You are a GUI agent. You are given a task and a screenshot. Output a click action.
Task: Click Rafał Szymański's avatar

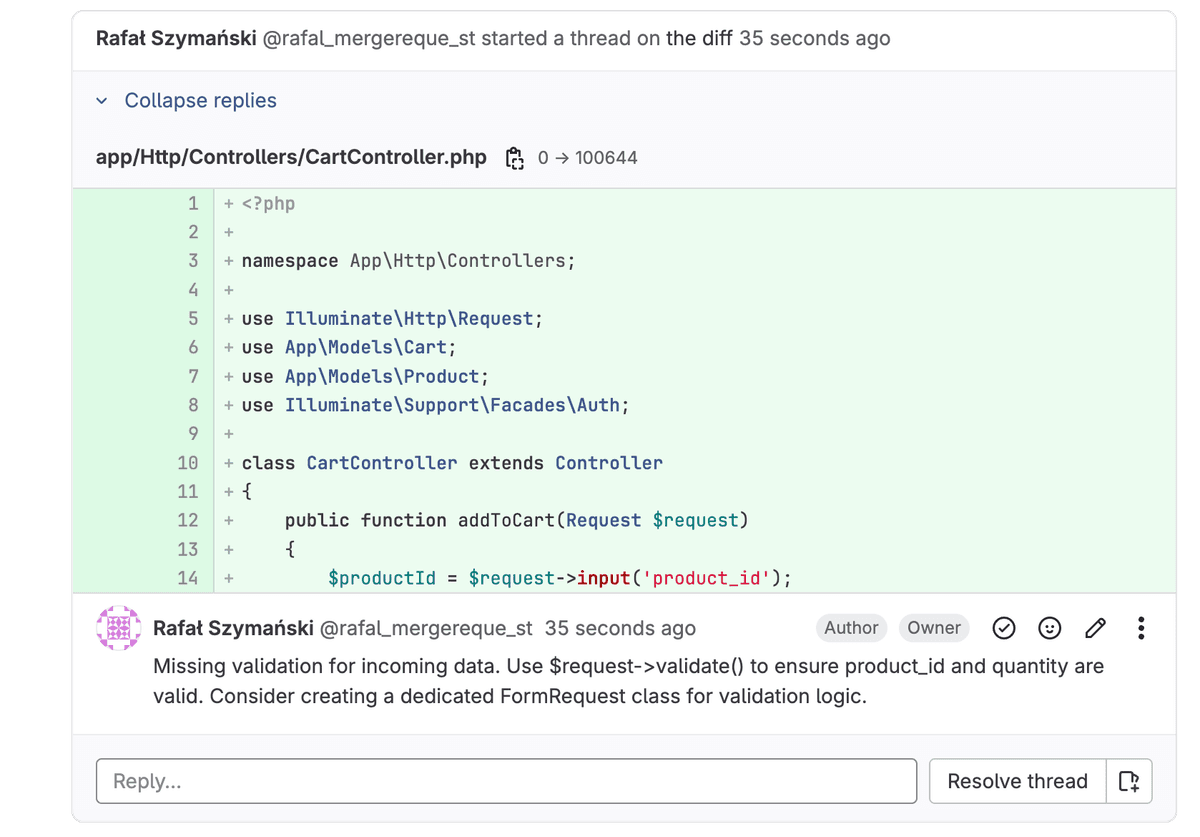(x=118, y=628)
